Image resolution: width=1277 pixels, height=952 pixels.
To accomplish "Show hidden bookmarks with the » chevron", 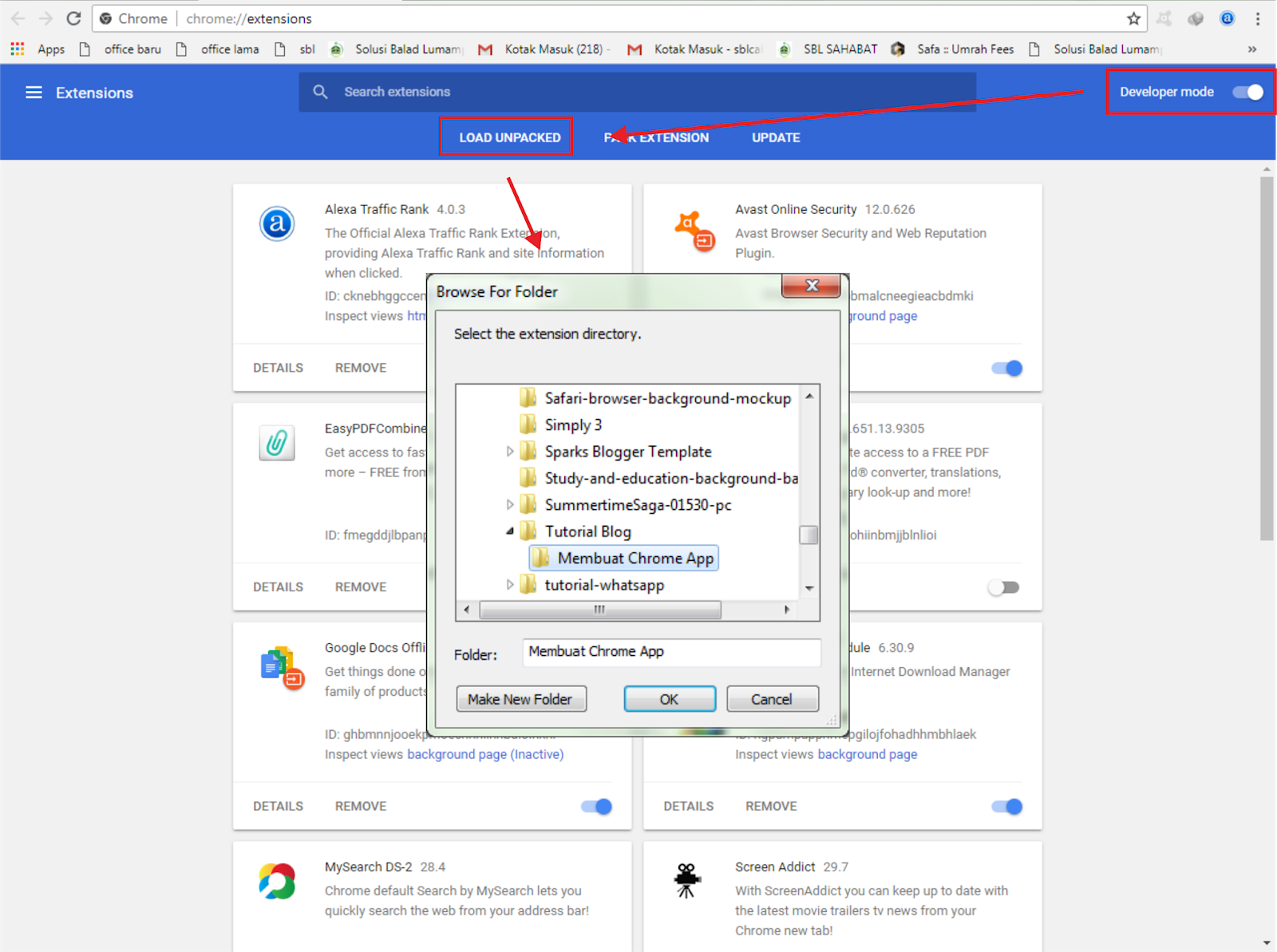I will [x=1252, y=49].
